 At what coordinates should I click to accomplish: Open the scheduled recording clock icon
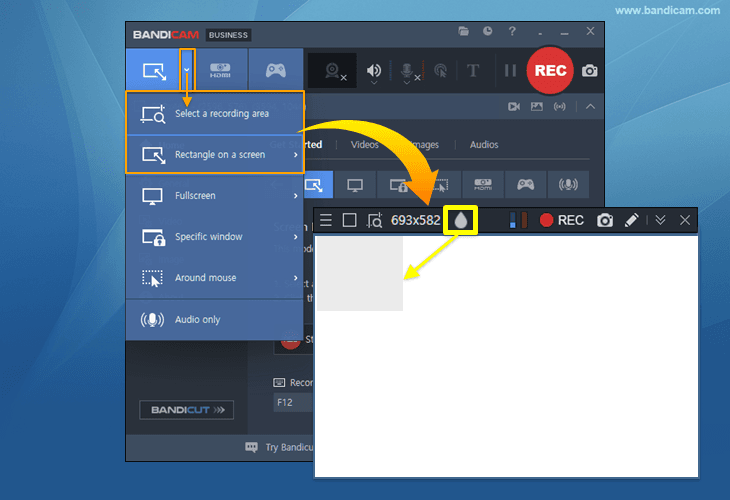(x=487, y=31)
